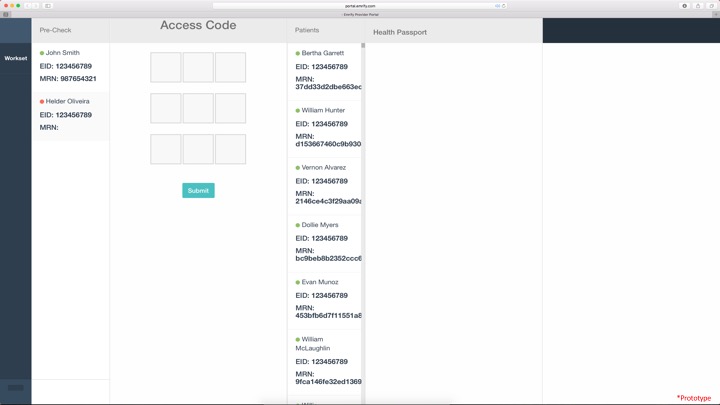This screenshot has height=405, width=720.
Task: Click the Patients list scrollbar thumb
Action: click(363, 45)
